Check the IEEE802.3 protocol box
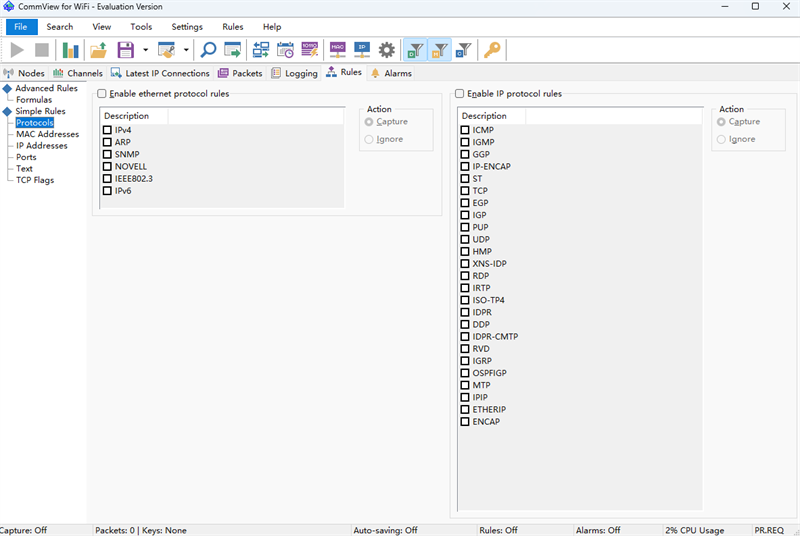The width and height of the screenshot is (800, 536). click(107, 178)
